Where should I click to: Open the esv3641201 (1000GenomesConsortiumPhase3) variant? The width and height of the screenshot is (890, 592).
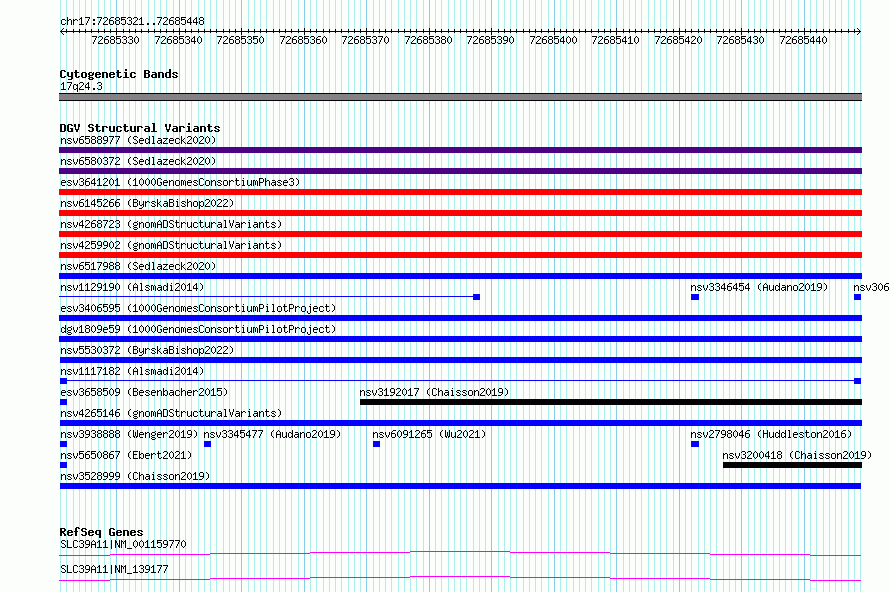tap(180, 182)
